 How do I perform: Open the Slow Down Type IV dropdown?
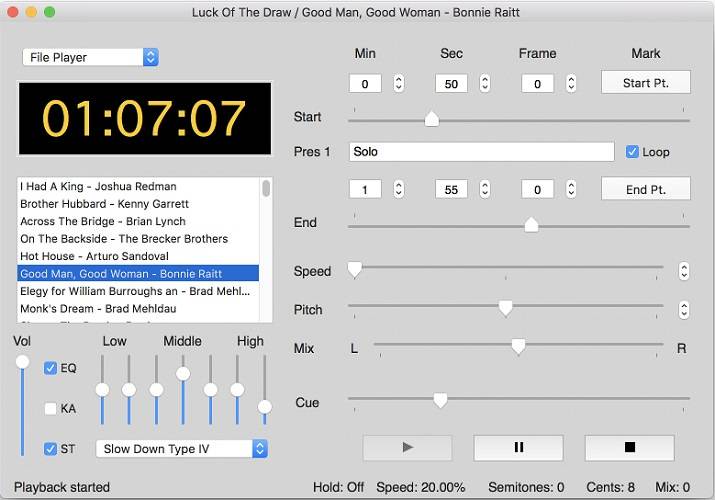[181, 449]
